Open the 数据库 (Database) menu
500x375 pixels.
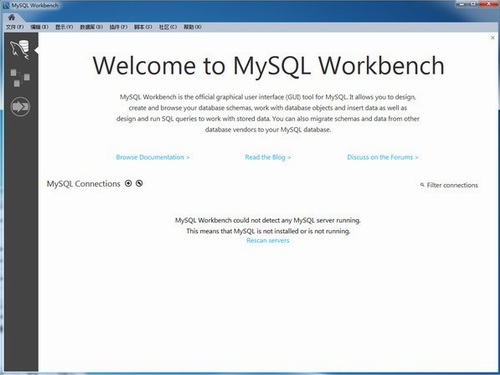coord(91,27)
